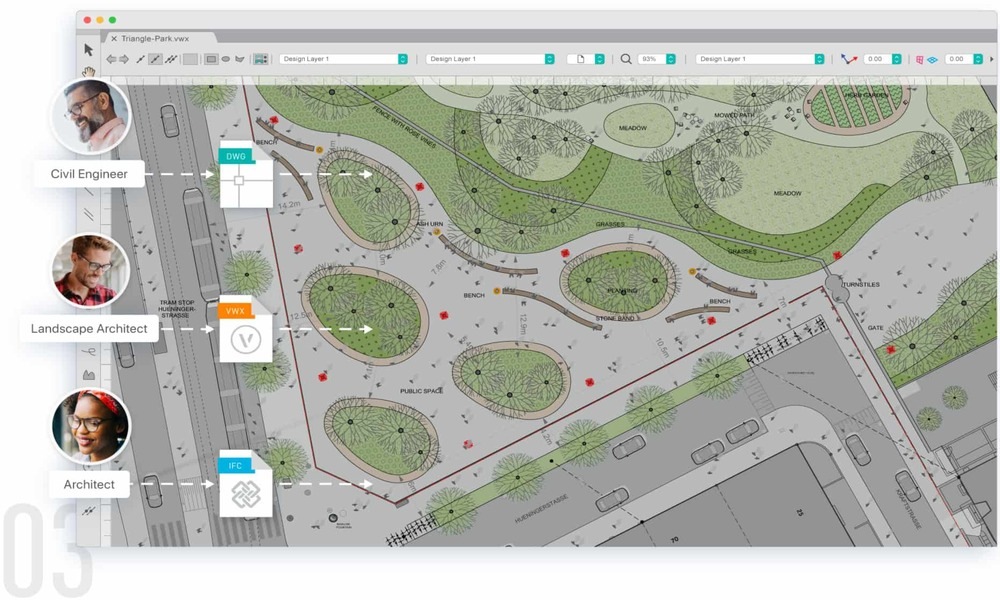Click the 10.5m dimension text
This screenshot has height=600, width=1000.
pyautogui.click(x=662, y=348)
